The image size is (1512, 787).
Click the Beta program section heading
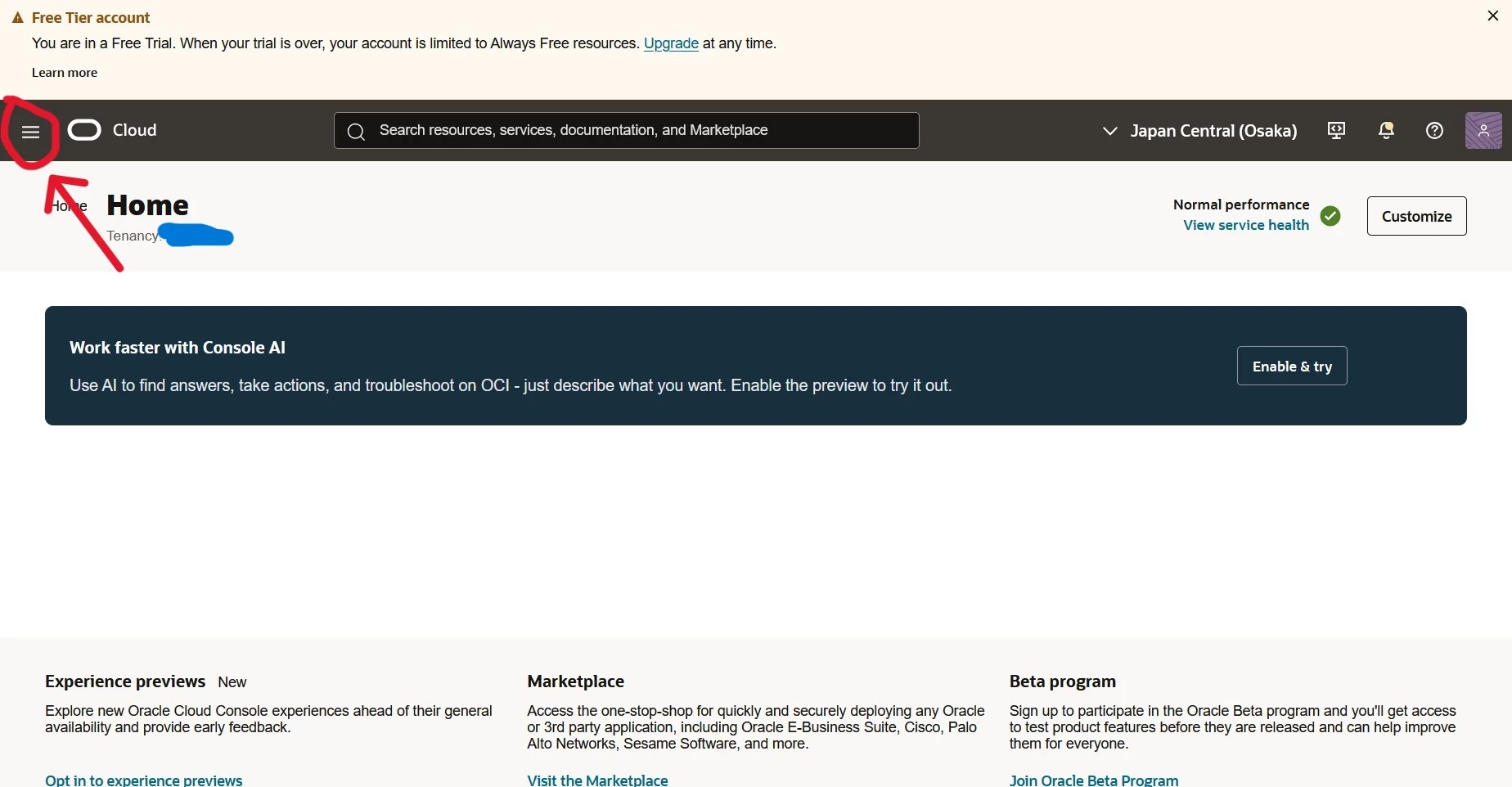click(x=1063, y=681)
